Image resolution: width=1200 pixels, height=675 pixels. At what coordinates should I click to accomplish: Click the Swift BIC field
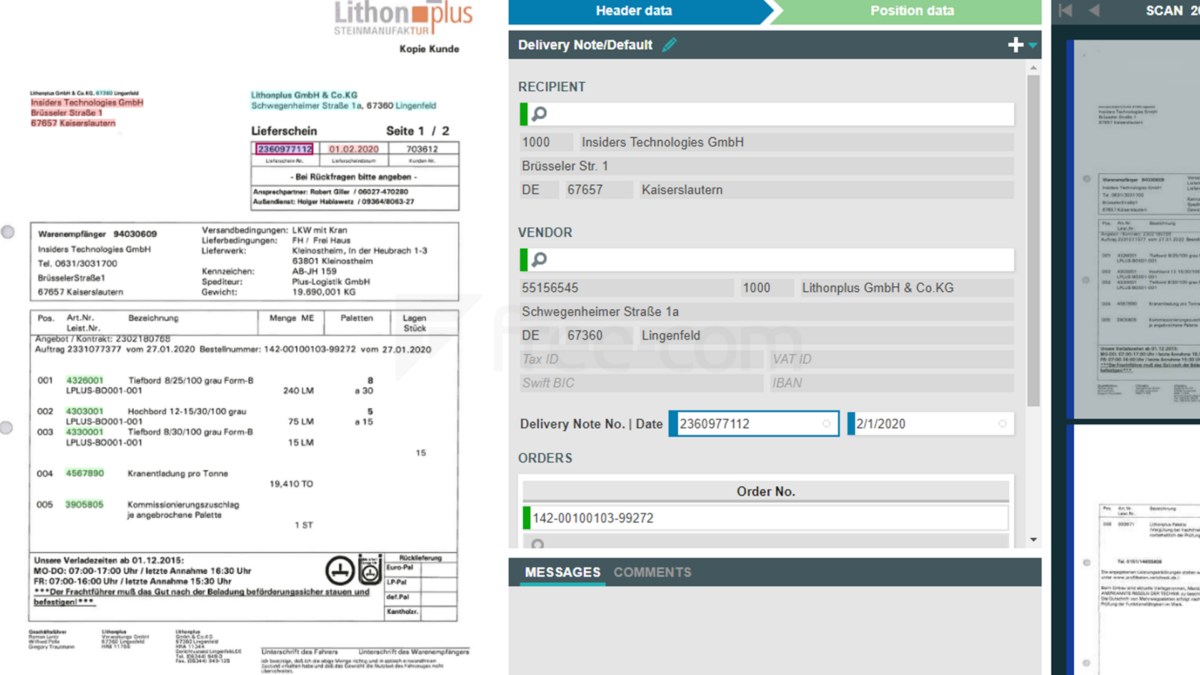(641, 383)
